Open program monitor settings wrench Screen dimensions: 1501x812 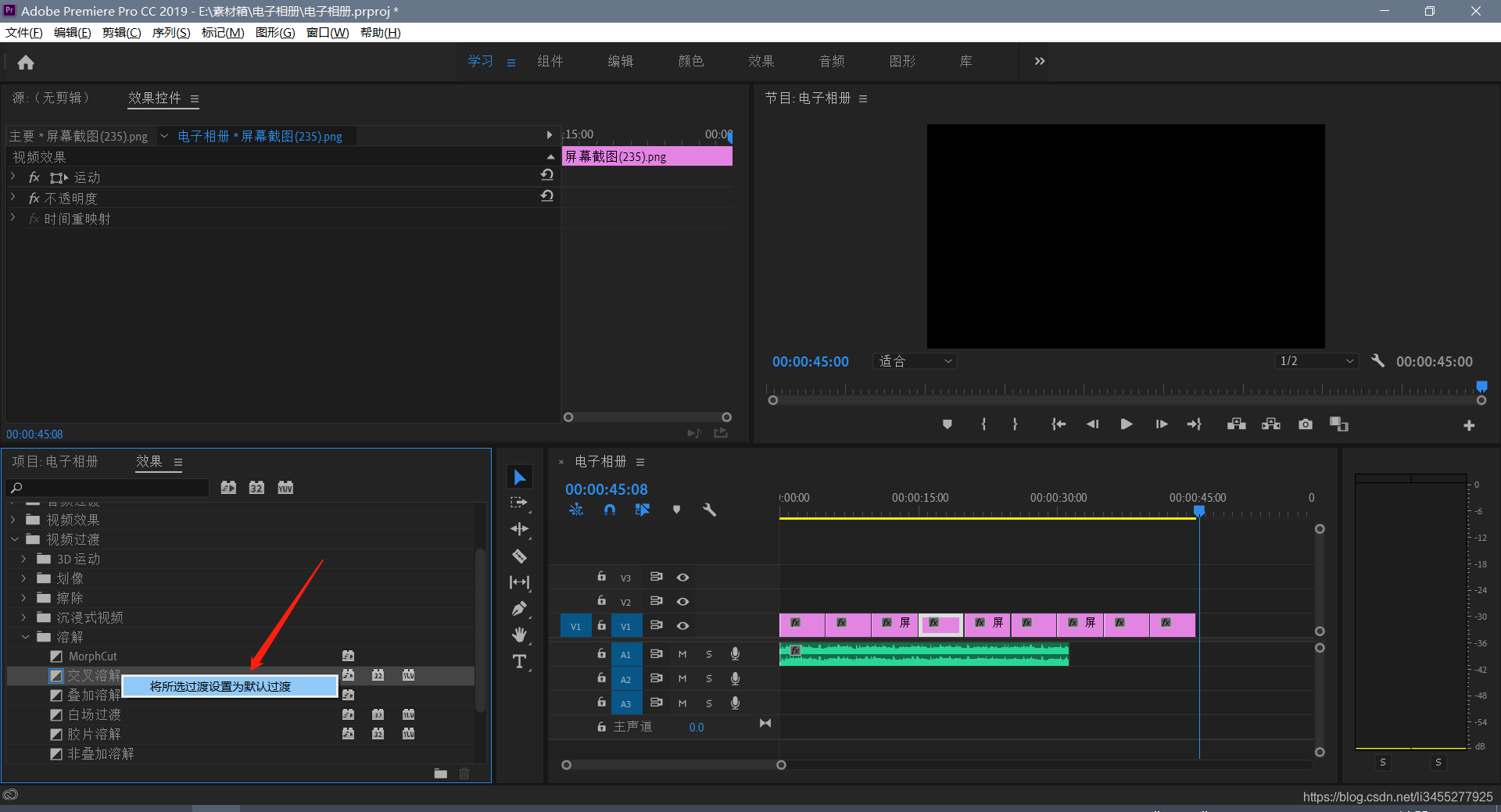(x=1377, y=361)
